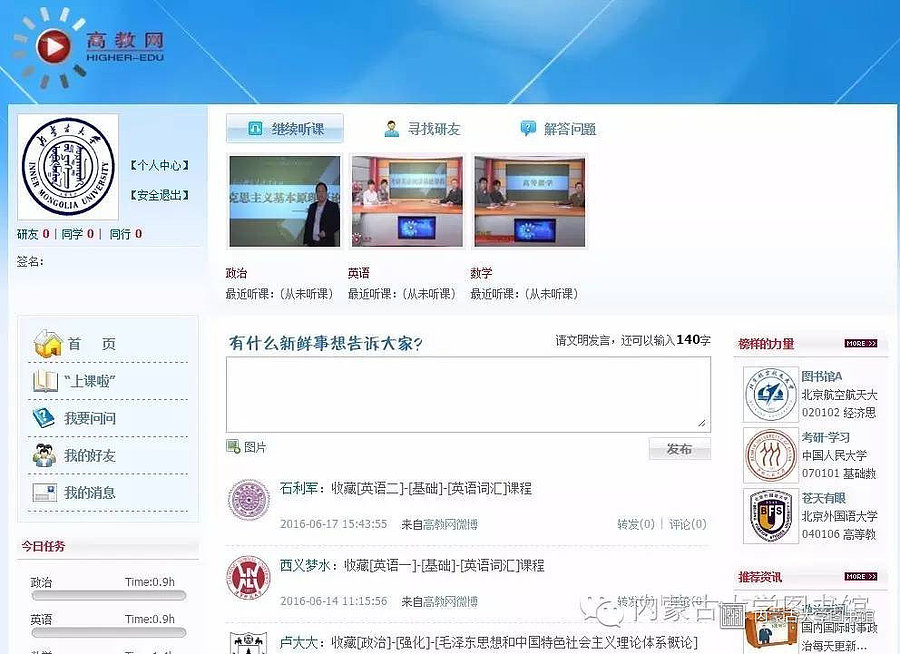900x654 pixels.
Task: Click 转发(0) on 石利军's post
Action: [x=636, y=524]
